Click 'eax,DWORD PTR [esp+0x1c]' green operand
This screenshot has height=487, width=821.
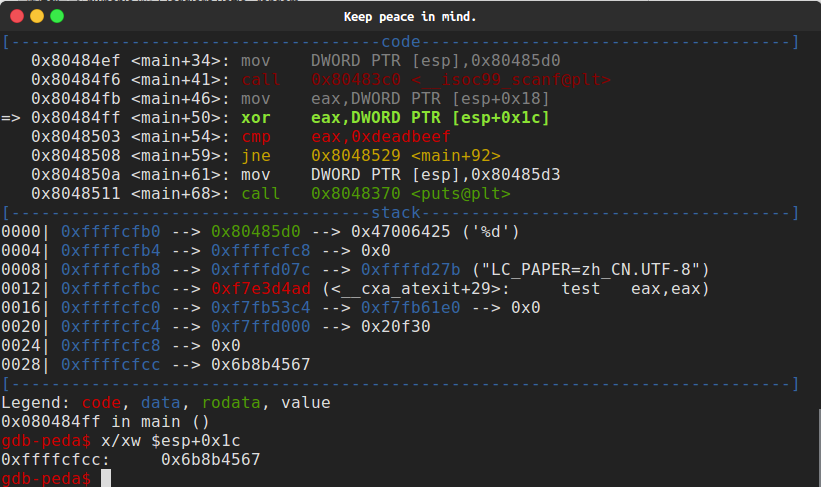(430, 118)
